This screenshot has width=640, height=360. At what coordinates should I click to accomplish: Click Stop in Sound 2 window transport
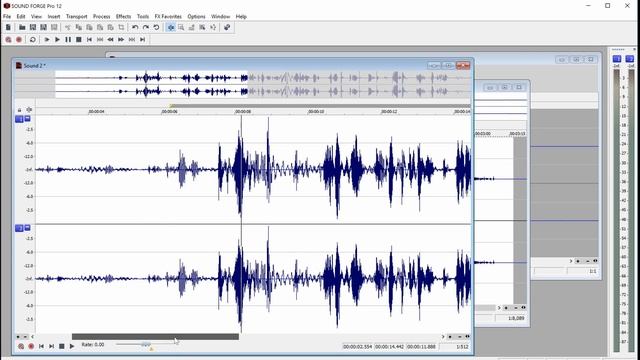click(x=62, y=346)
